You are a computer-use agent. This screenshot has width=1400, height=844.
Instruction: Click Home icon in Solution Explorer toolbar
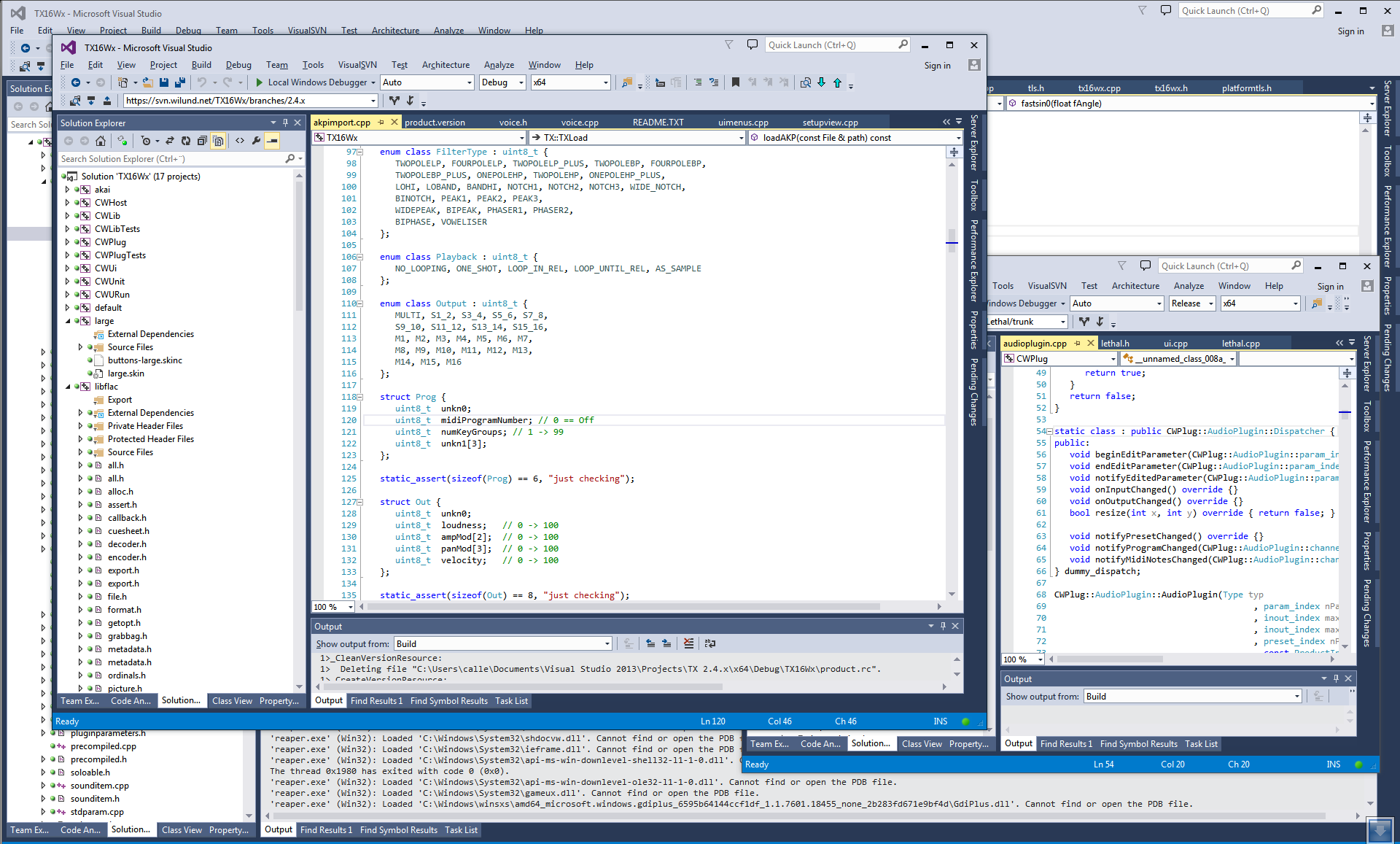[x=101, y=141]
